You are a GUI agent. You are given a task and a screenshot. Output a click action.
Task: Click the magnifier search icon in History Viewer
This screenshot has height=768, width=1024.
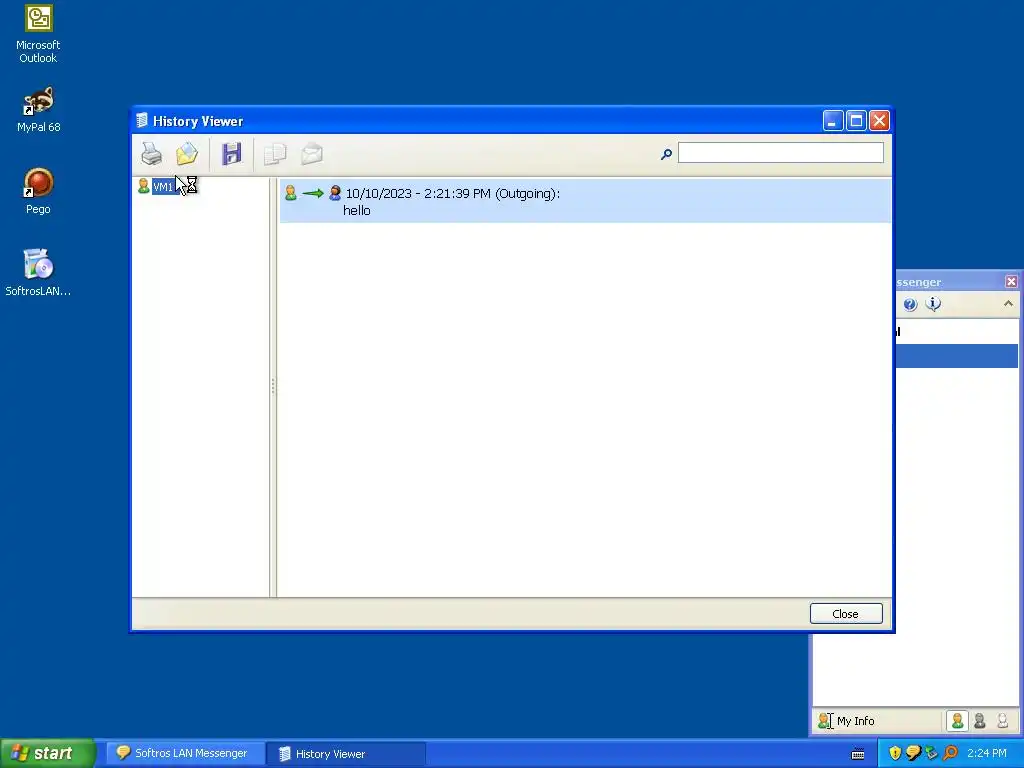tap(666, 154)
